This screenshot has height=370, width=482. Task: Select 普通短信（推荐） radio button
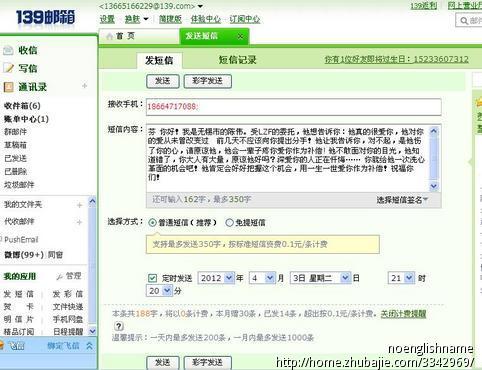[x=152, y=222]
